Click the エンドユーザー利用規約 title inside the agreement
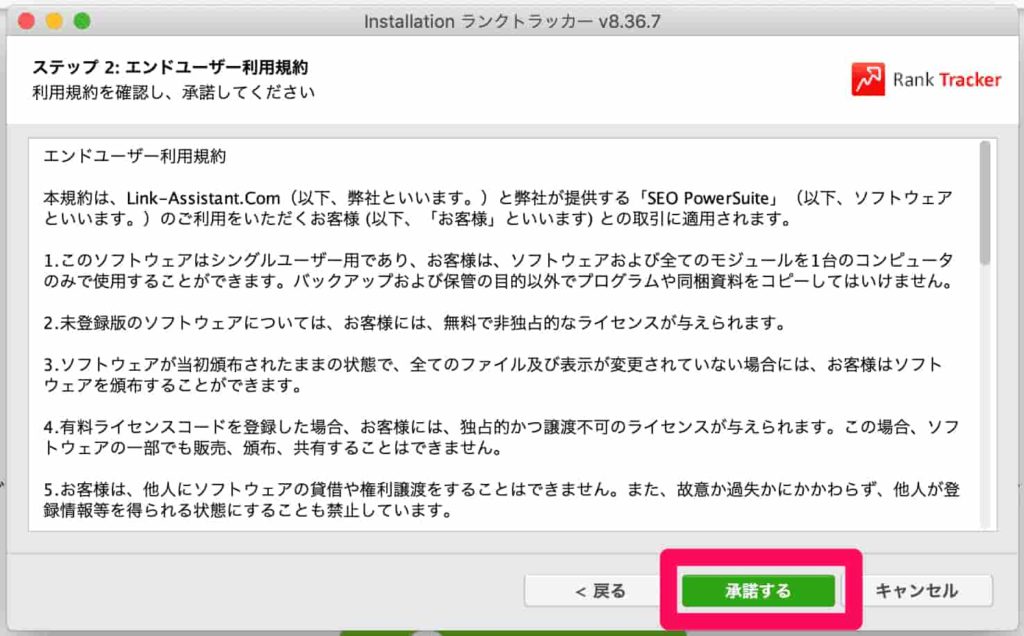This screenshot has height=636, width=1024. pos(135,156)
